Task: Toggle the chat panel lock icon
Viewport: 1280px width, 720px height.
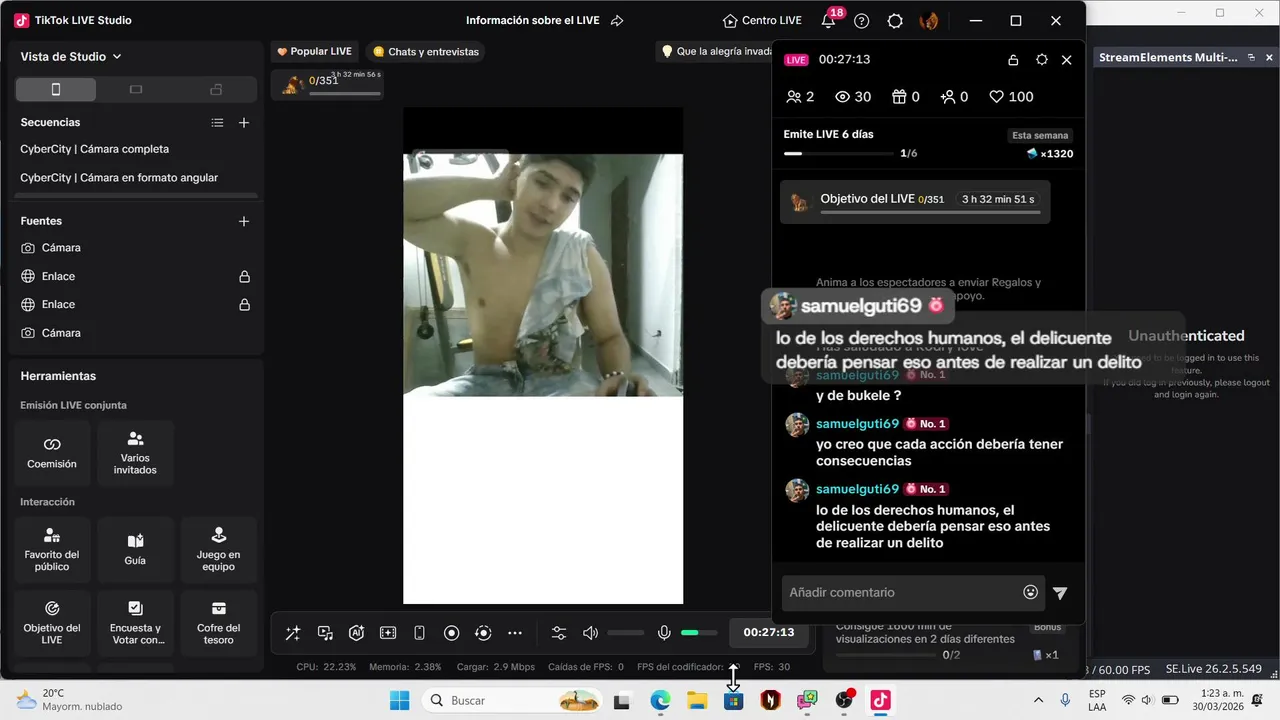Action: pyautogui.click(x=1013, y=60)
